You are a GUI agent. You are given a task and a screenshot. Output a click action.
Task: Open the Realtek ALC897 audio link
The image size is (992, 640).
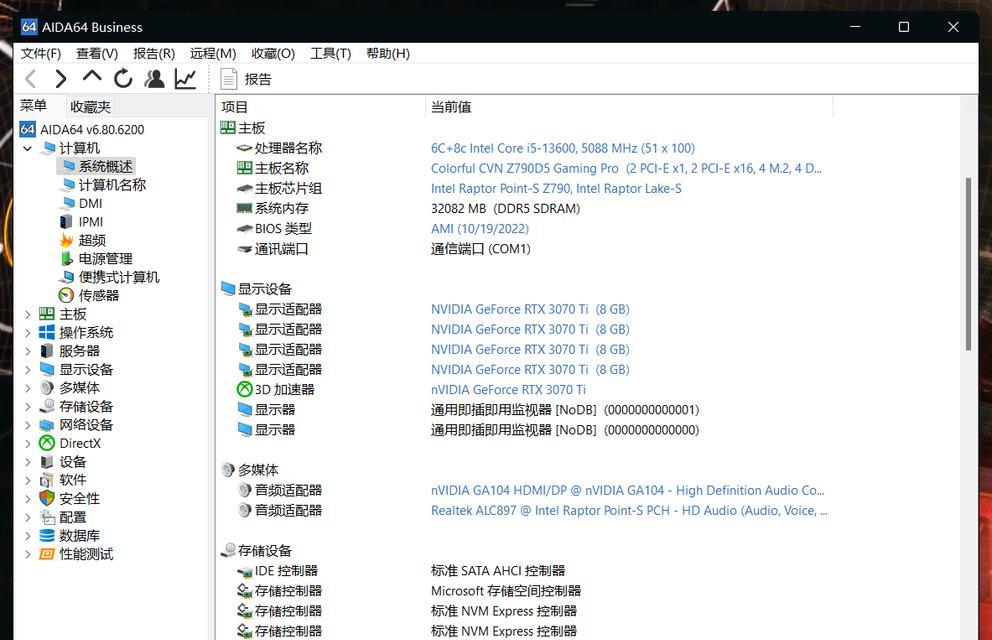pyautogui.click(x=629, y=510)
